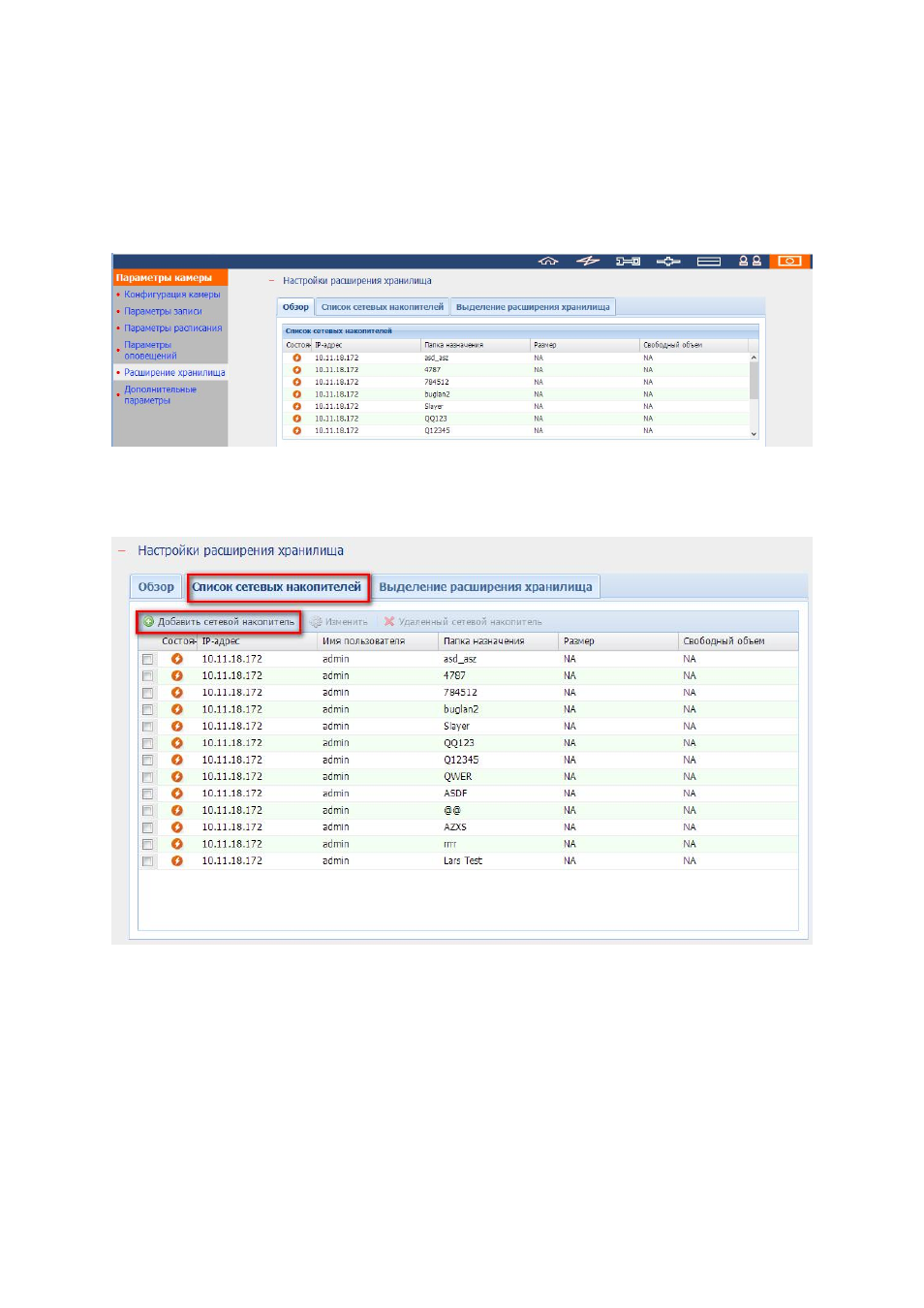Select the camera icon in top toolbar
The width and height of the screenshot is (924, 1308).
[789, 262]
